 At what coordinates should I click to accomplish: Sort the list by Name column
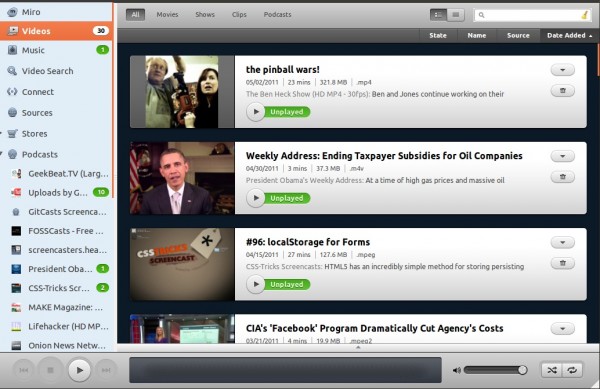(477, 35)
